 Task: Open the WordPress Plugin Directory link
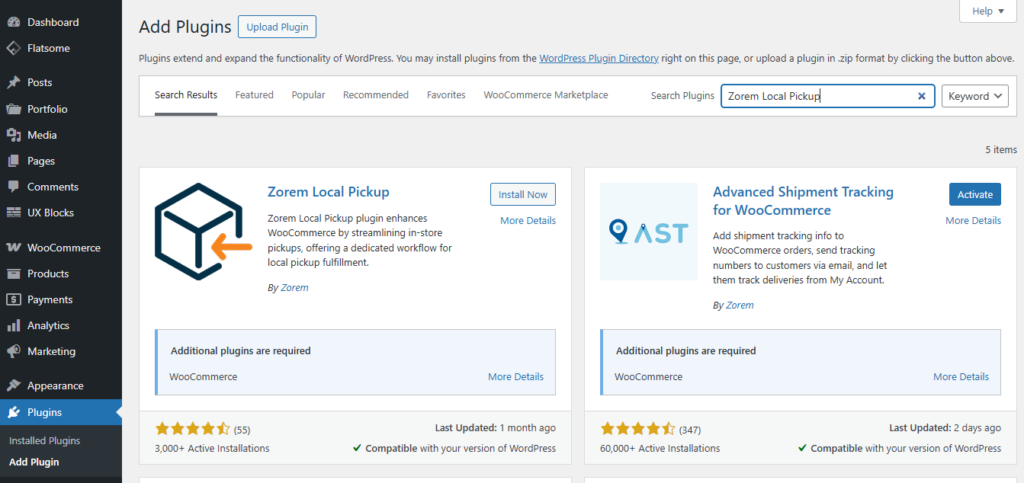pyautogui.click(x=598, y=58)
